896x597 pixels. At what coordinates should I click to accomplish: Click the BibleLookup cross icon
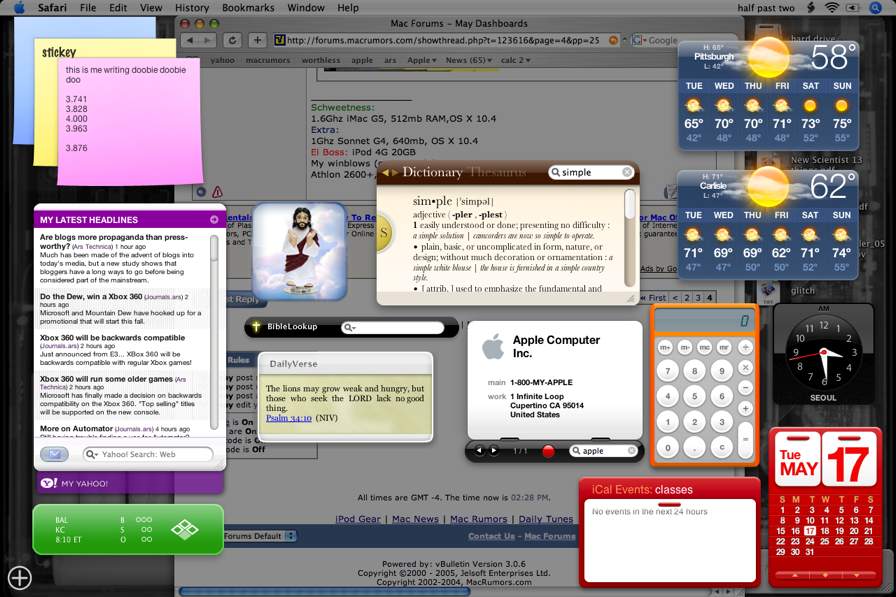click(x=256, y=327)
